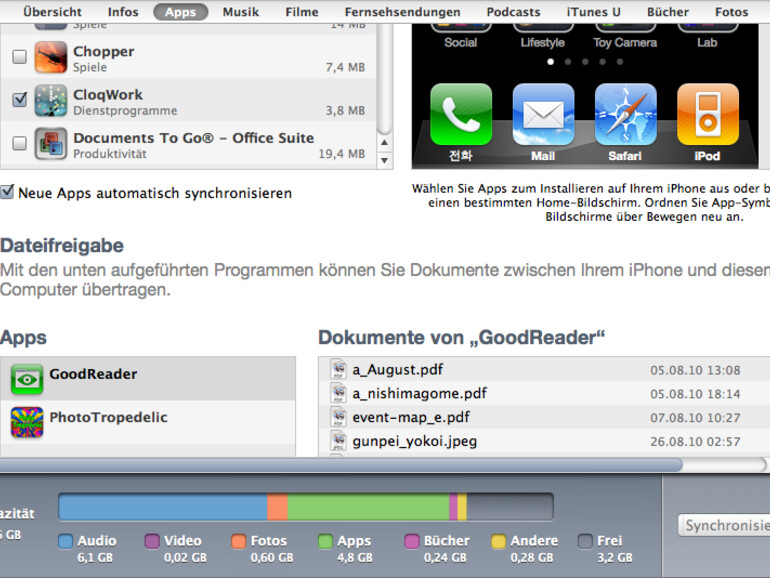Viewport: 770px width, 578px height.
Task: Click the capacity storage bar
Action: (x=306, y=507)
